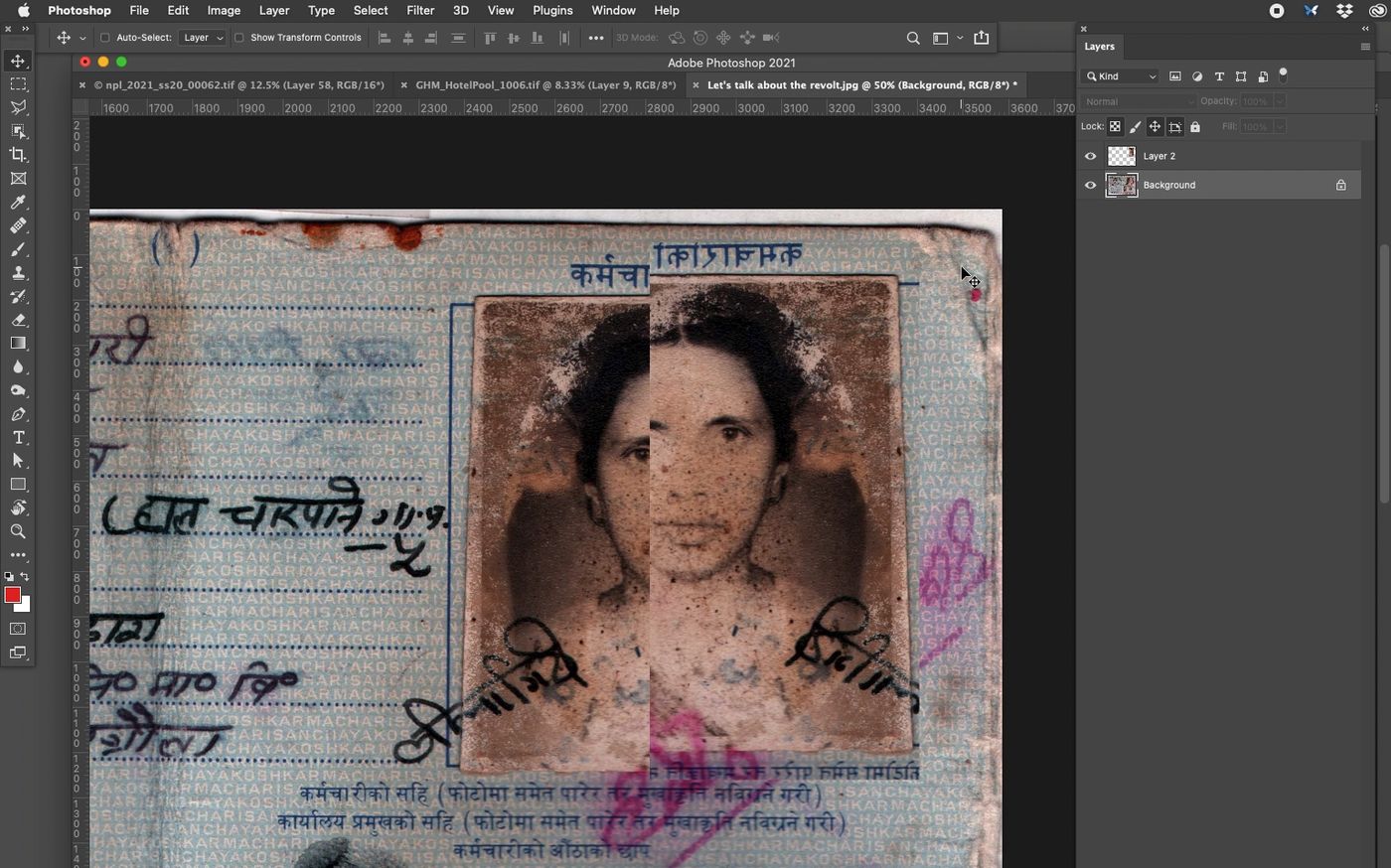Viewport: 1391px width, 868px height.
Task: Filter layers by adjustment layers
Action: click(x=1197, y=76)
